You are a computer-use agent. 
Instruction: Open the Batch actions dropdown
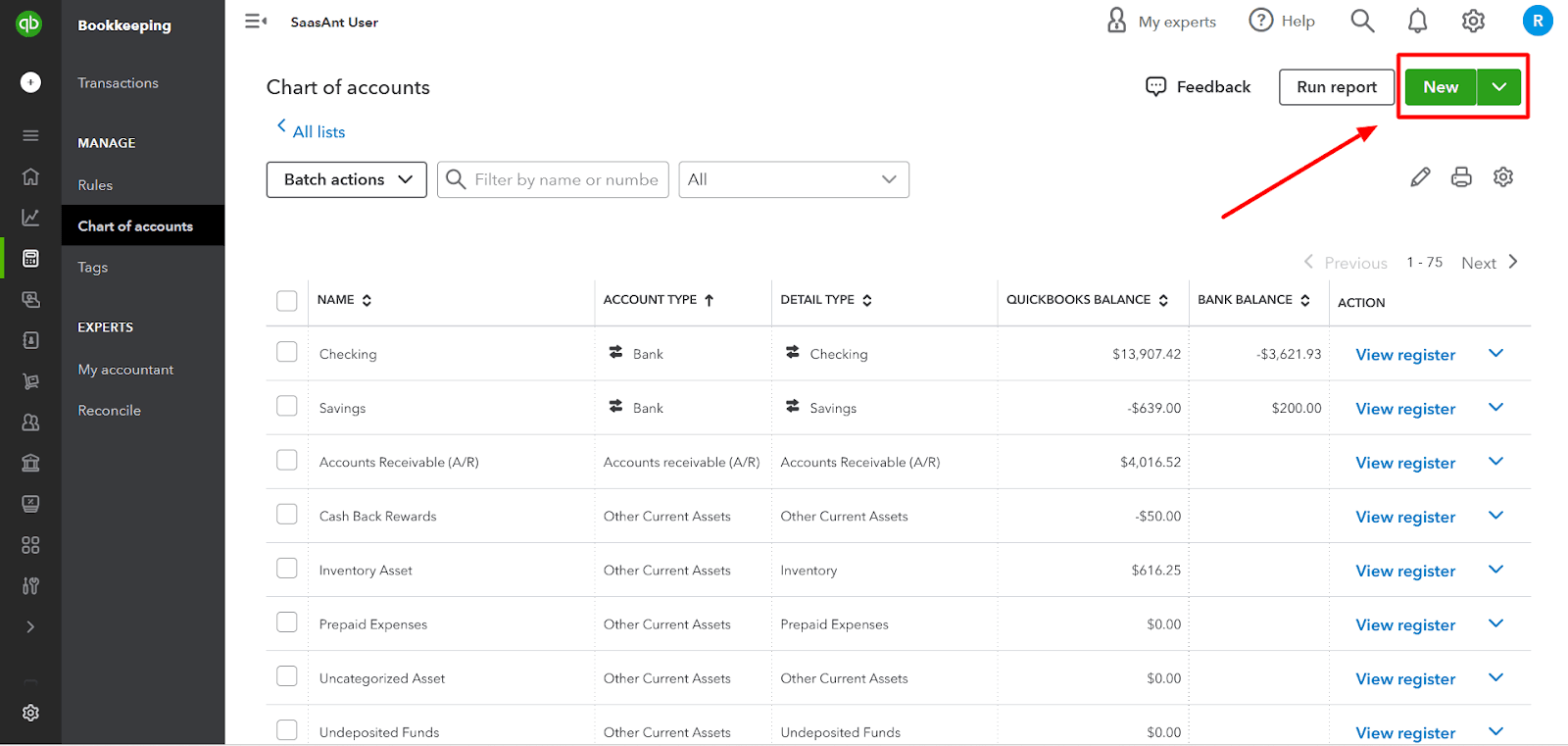(x=347, y=179)
